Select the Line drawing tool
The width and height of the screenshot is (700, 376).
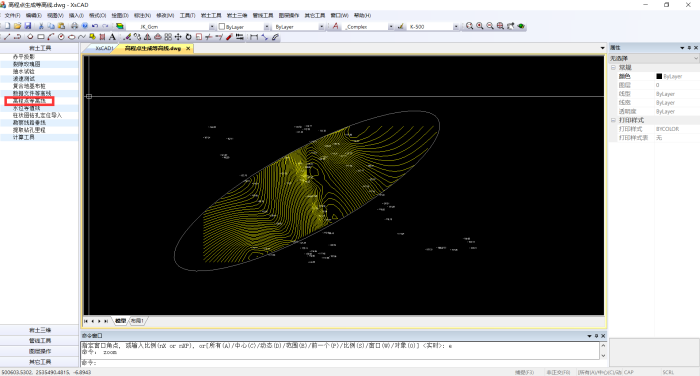[7, 37]
